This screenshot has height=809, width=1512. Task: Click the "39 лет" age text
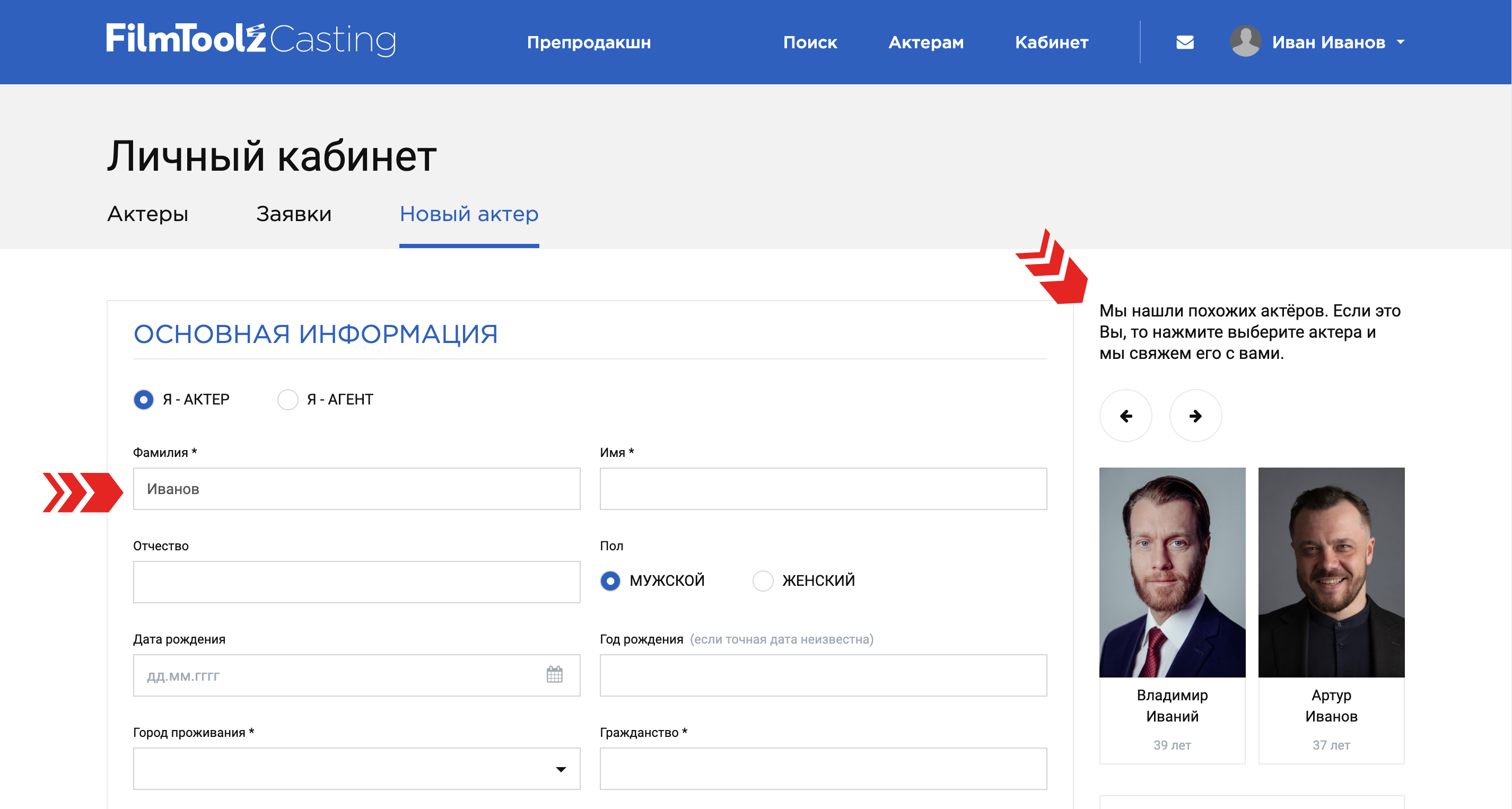(x=1172, y=745)
